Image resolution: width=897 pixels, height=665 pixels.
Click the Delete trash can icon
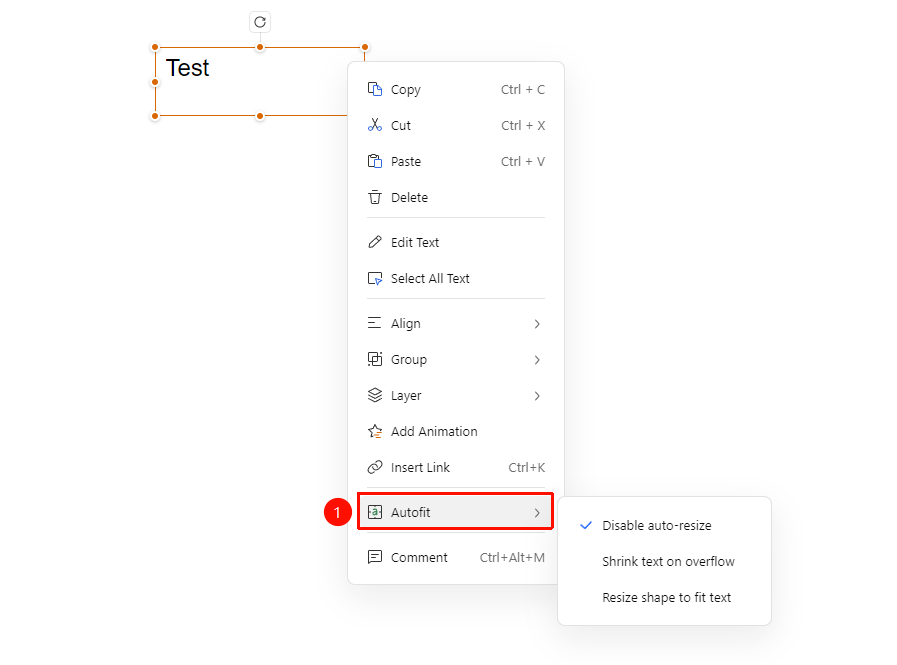point(375,197)
